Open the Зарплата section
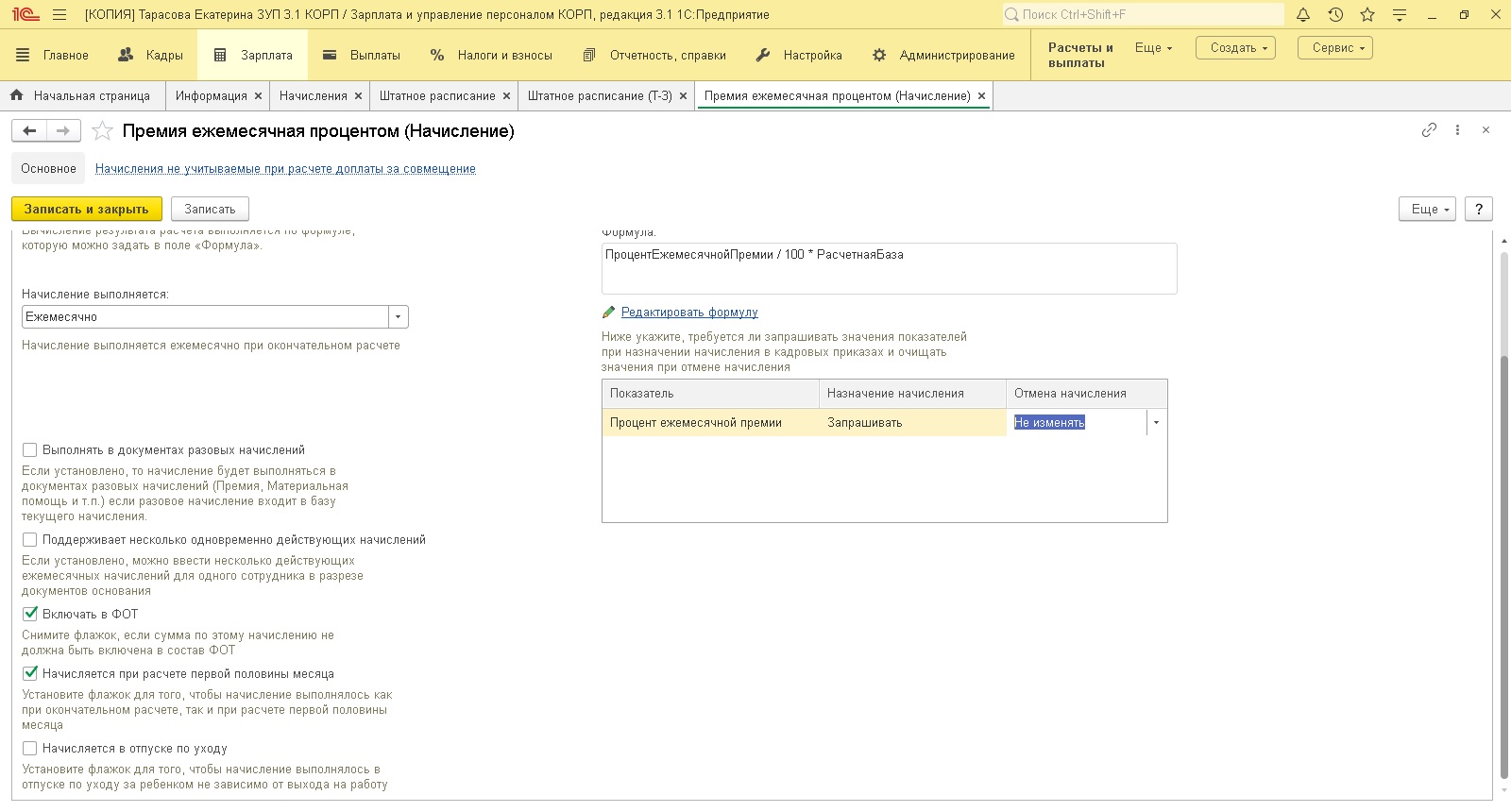This screenshot has width=1511, height=812. pos(253,56)
